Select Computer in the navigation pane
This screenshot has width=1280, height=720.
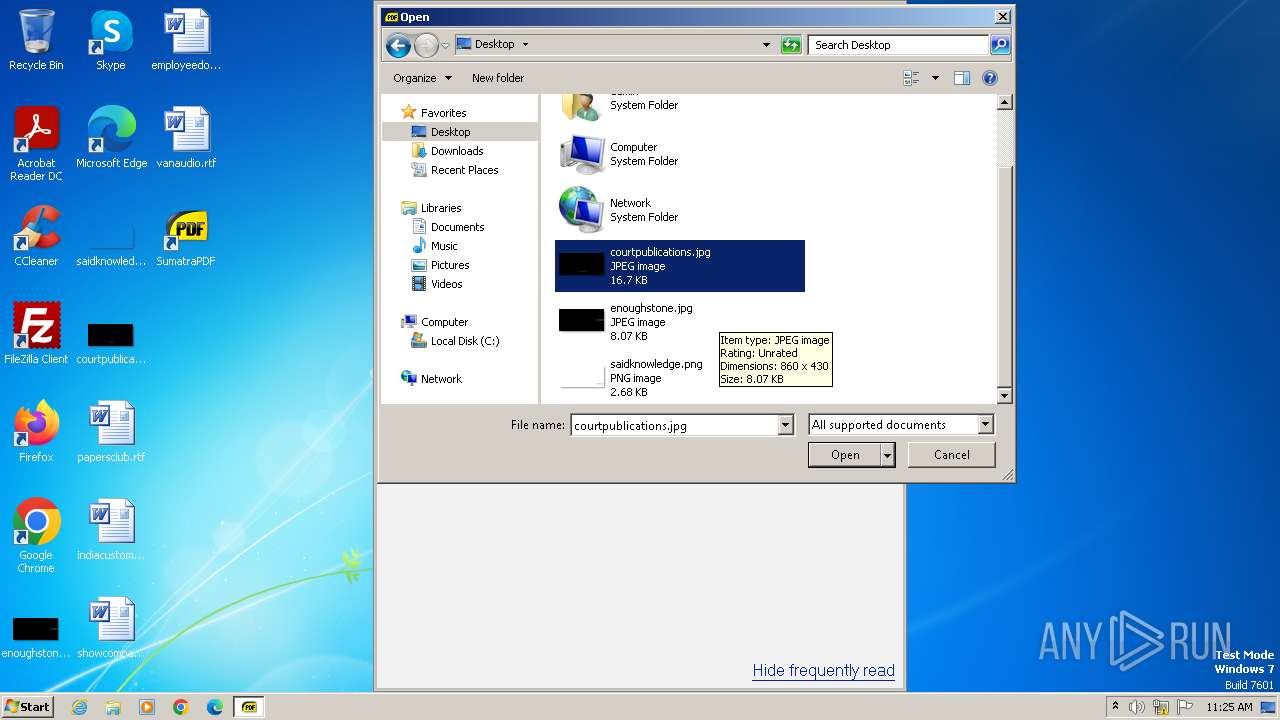[x=434, y=322]
